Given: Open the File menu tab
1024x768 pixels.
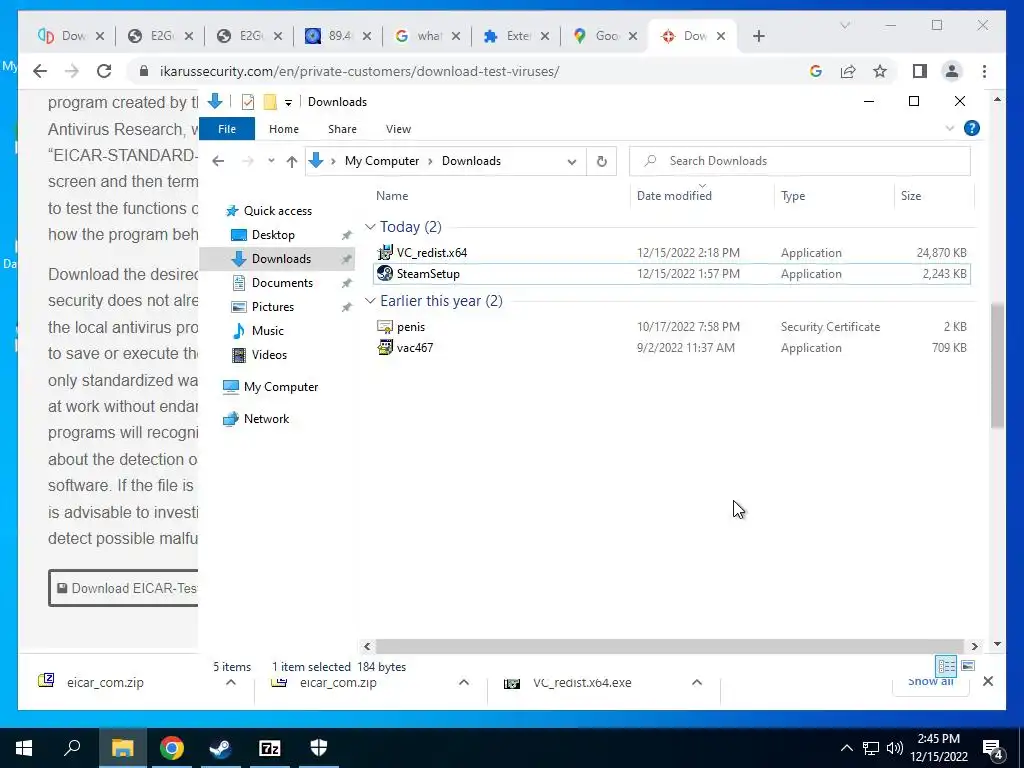Looking at the screenshot, I should tap(227, 129).
